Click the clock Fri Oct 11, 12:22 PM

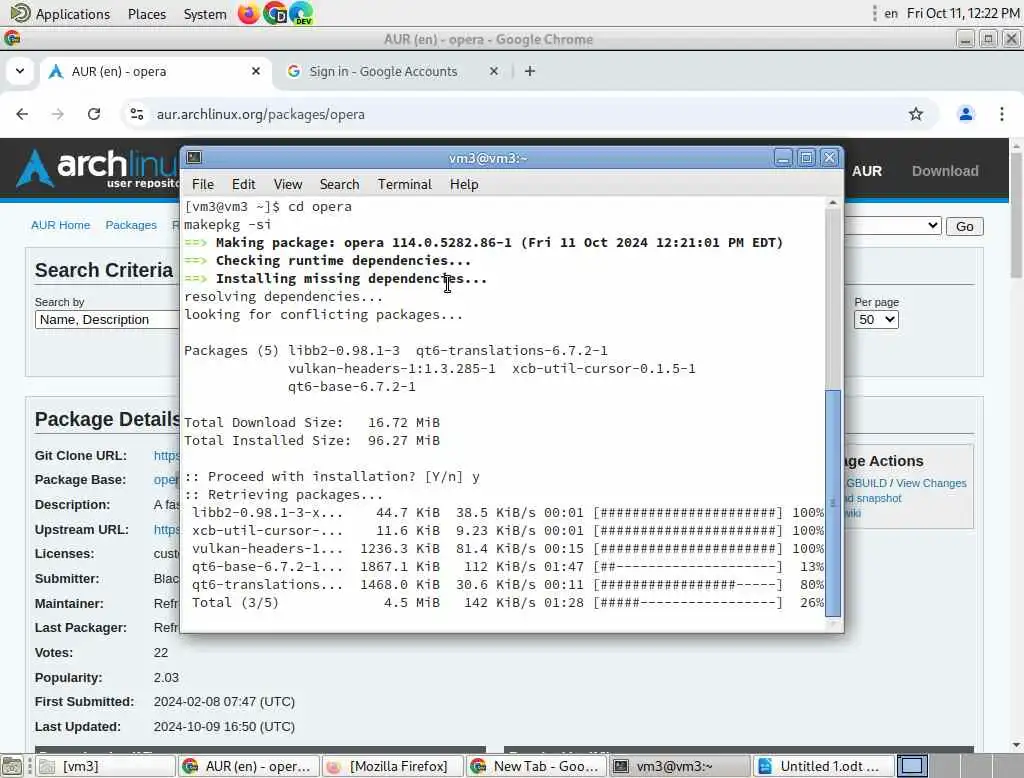pyautogui.click(x=963, y=14)
